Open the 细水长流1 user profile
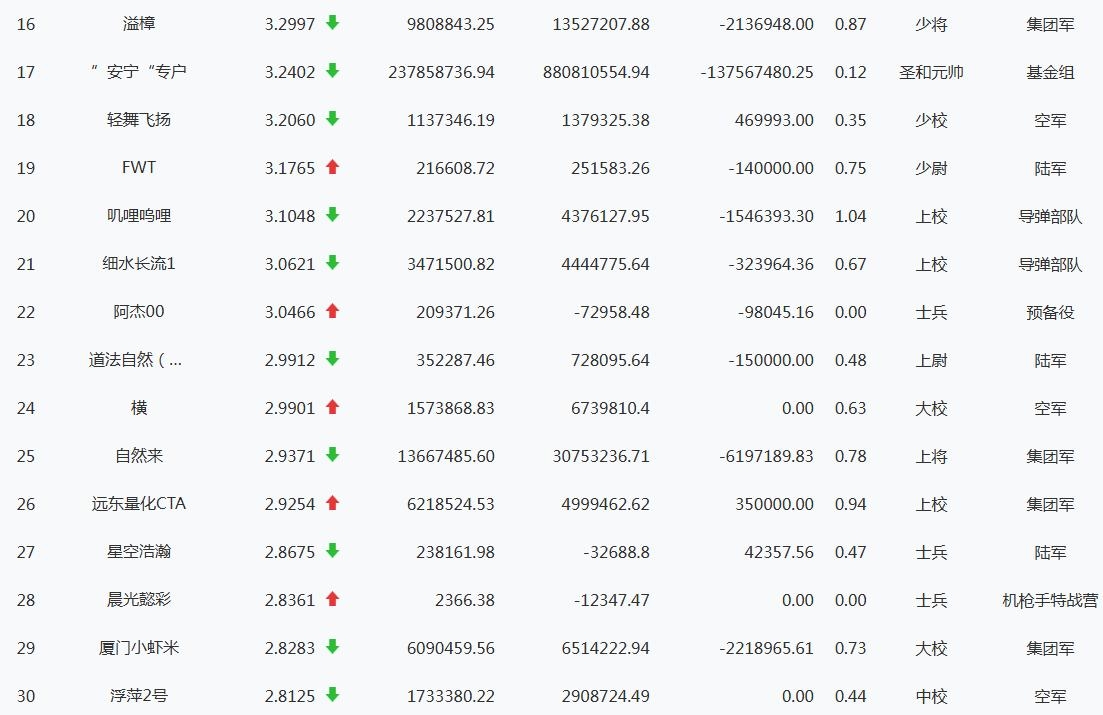Image resolution: width=1103 pixels, height=715 pixels. click(x=138, y=264)
